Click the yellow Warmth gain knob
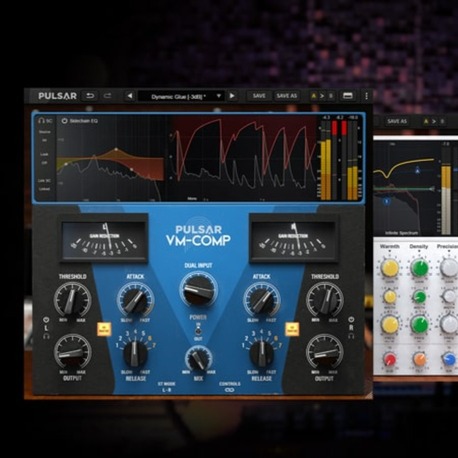 (389, 268)
